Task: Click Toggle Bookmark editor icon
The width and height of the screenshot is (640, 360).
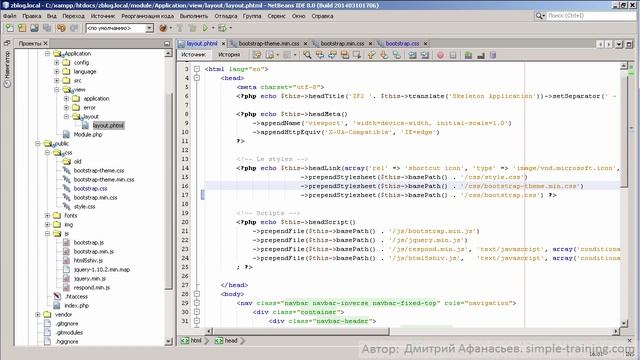Action: pos(397,55)
